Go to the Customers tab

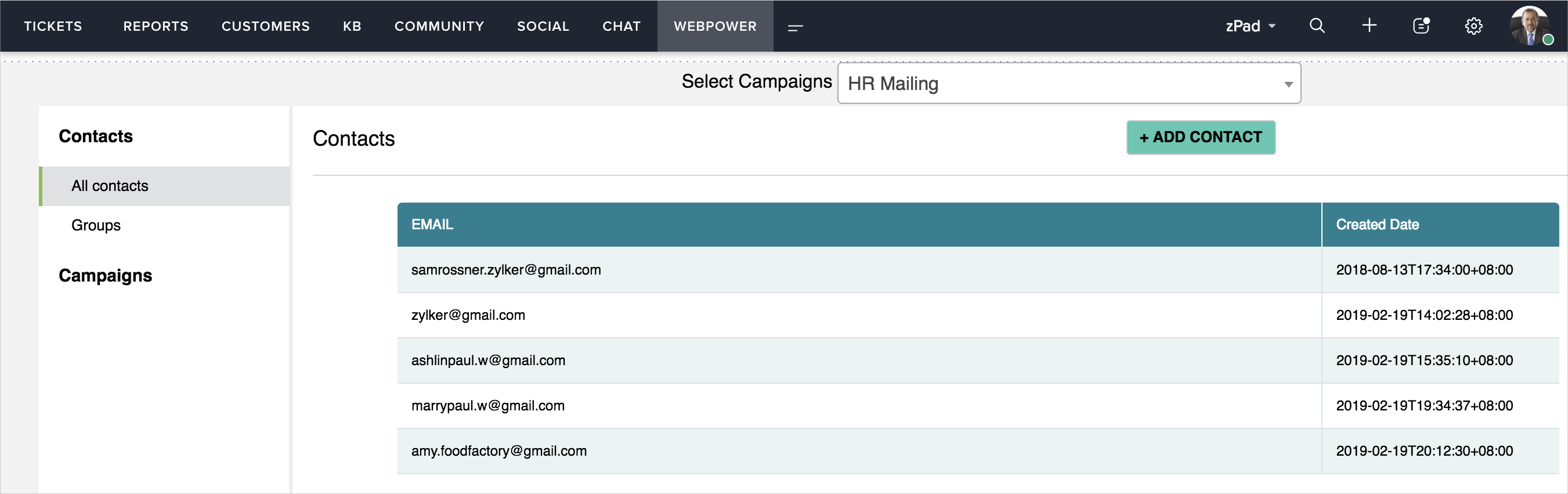click(265, 26)
